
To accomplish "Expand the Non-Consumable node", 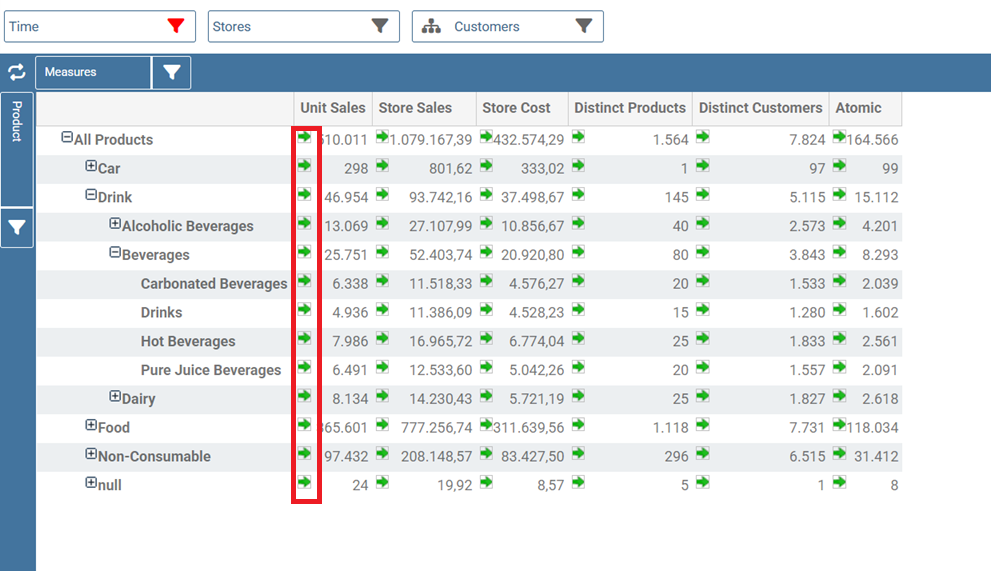I will click(91, 454).
